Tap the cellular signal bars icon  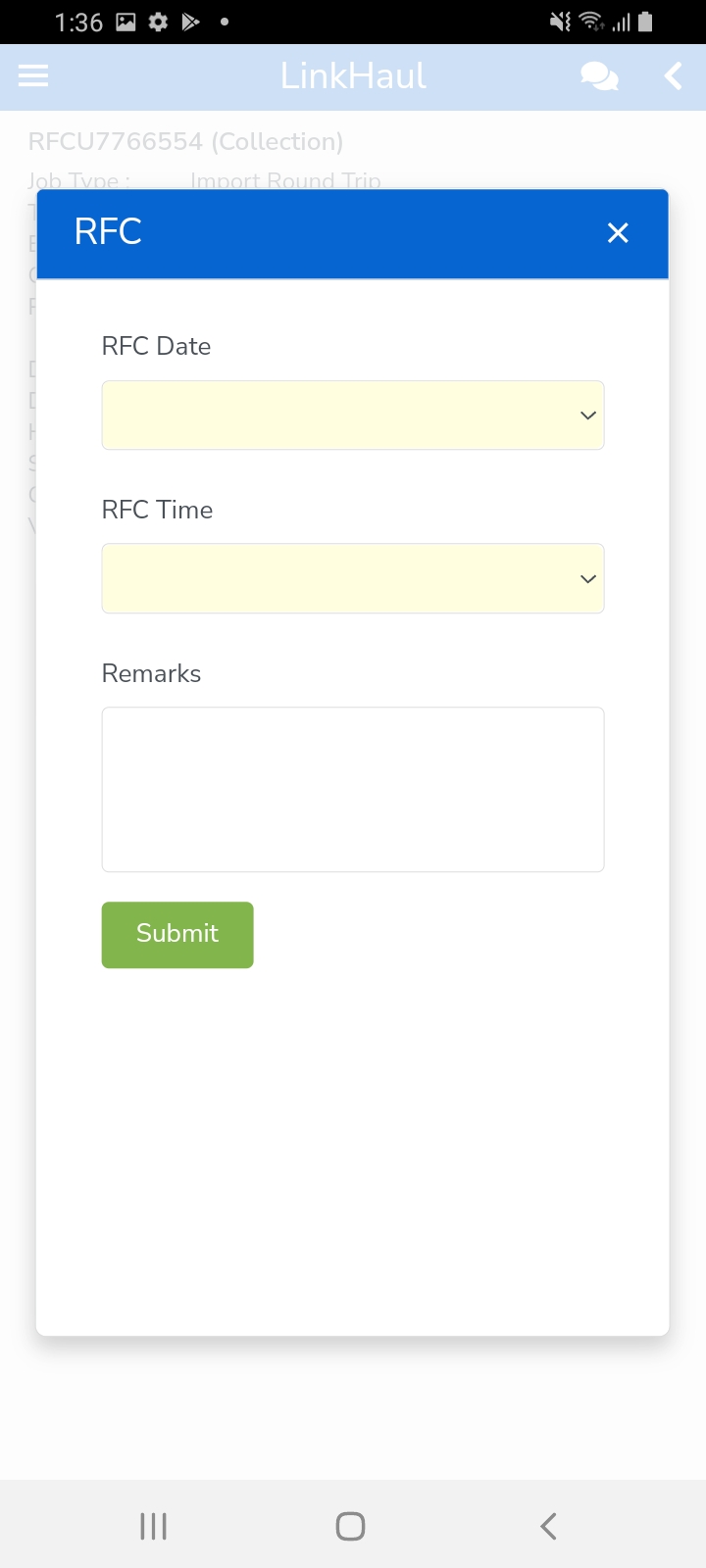(x=621, y=22)
